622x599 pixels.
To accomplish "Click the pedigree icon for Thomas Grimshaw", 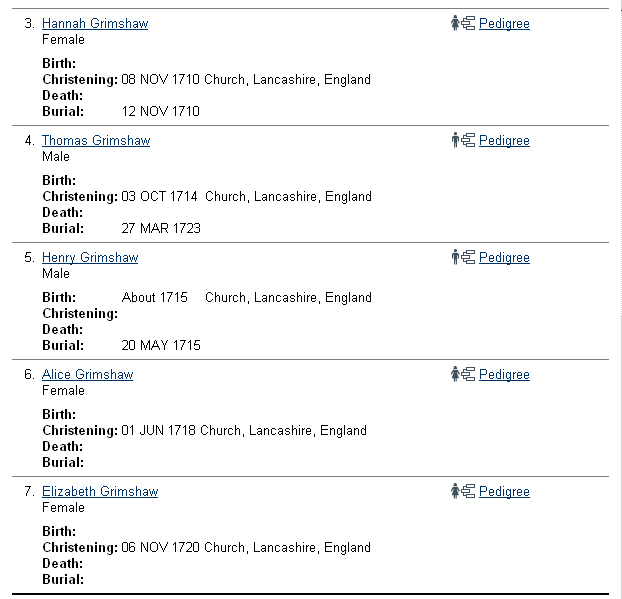I will pos(462,140).
